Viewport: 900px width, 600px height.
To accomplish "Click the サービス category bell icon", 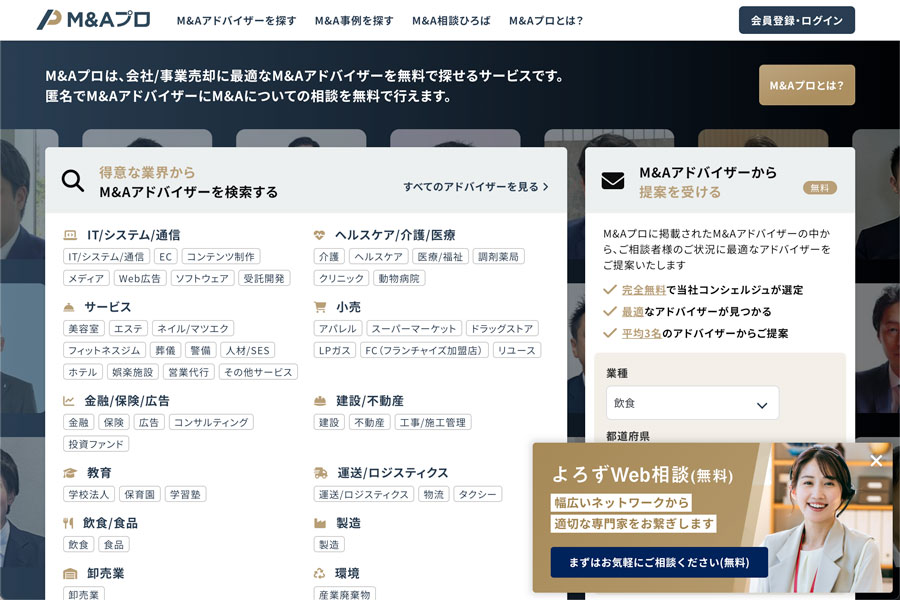I will (69, 307).
